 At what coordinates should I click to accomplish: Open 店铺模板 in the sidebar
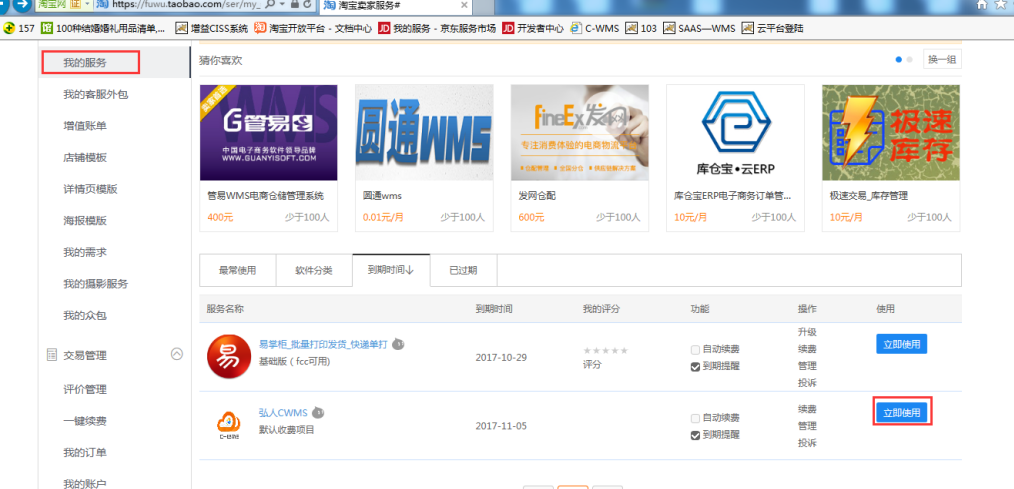[x=85, y=157]
